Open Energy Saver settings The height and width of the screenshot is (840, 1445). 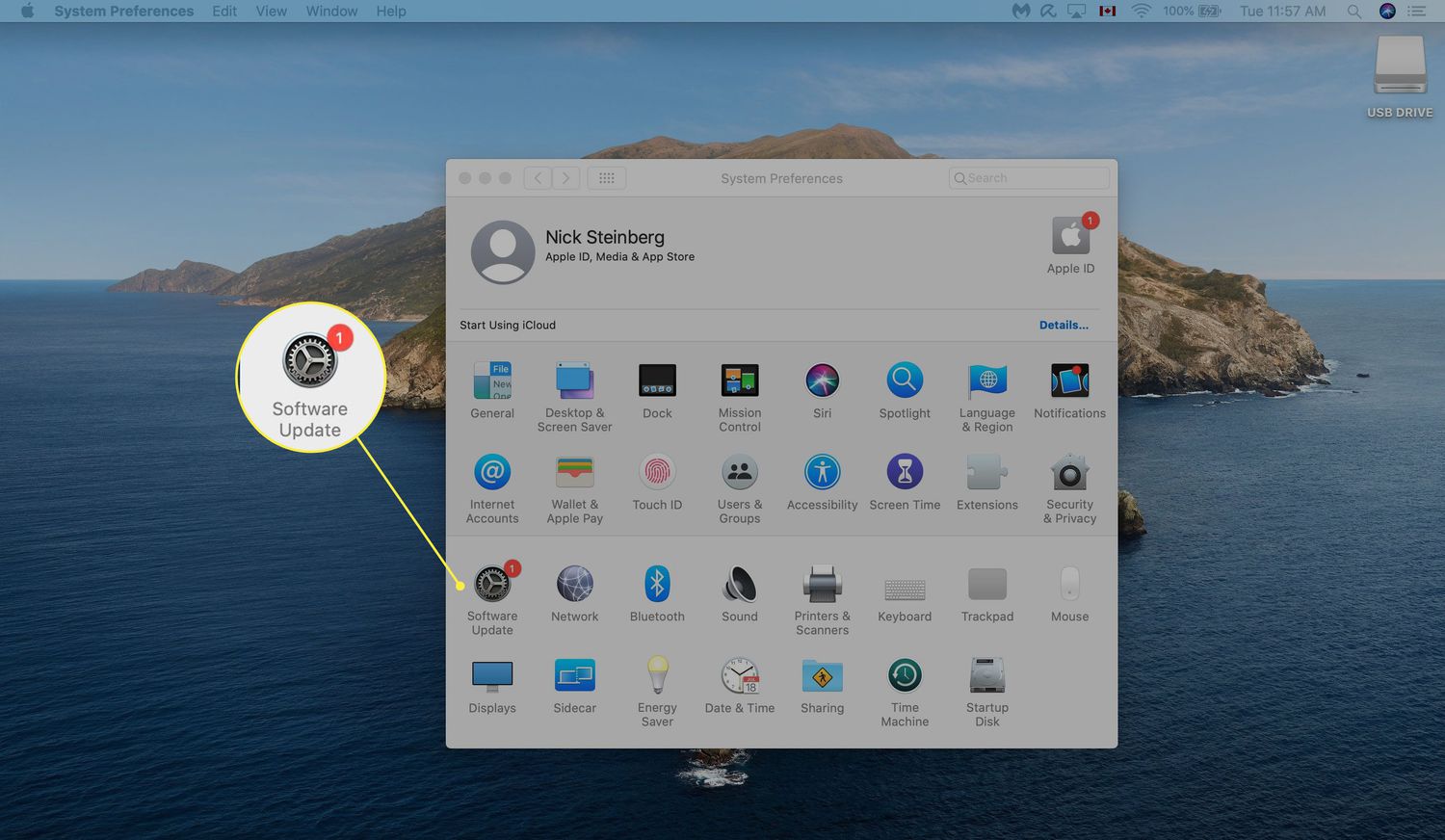(657, 676)
